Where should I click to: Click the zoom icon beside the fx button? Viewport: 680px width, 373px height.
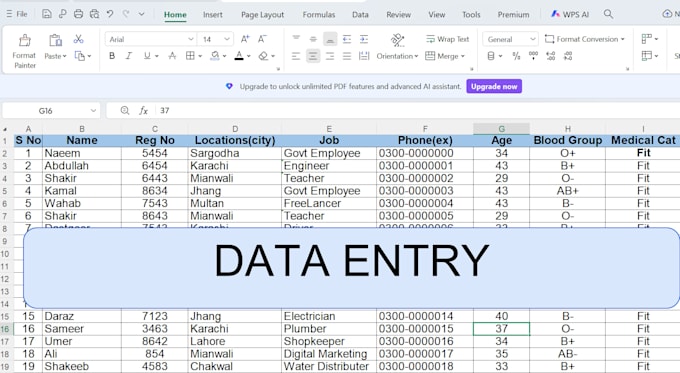click(x=125, y=111)
